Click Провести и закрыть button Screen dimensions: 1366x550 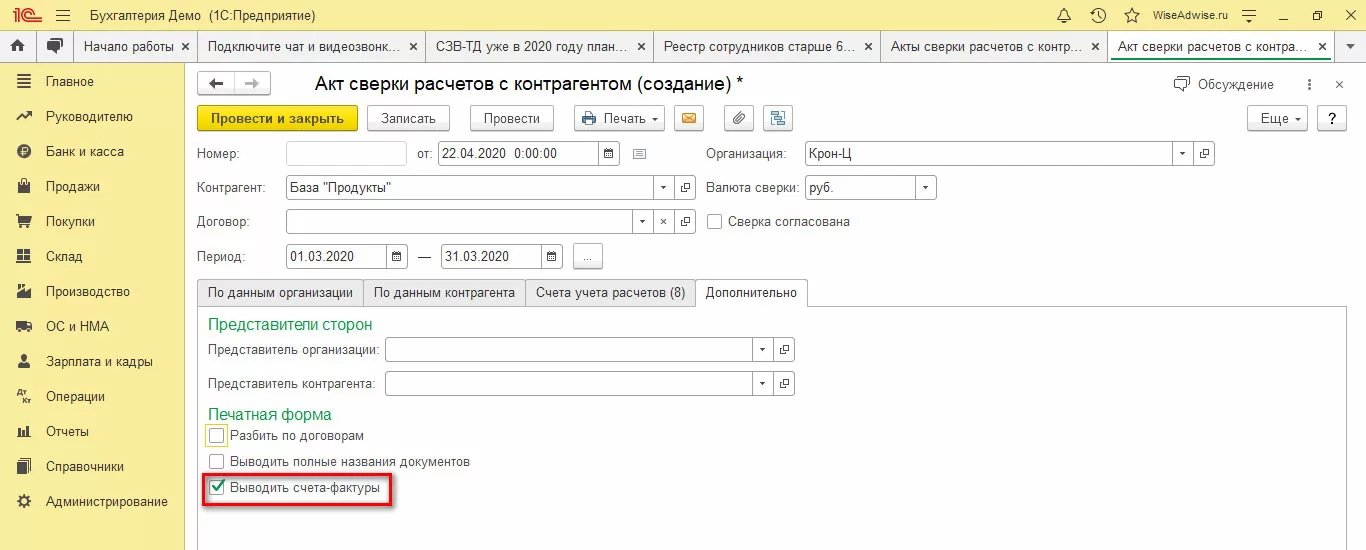(x=277, y=118)
